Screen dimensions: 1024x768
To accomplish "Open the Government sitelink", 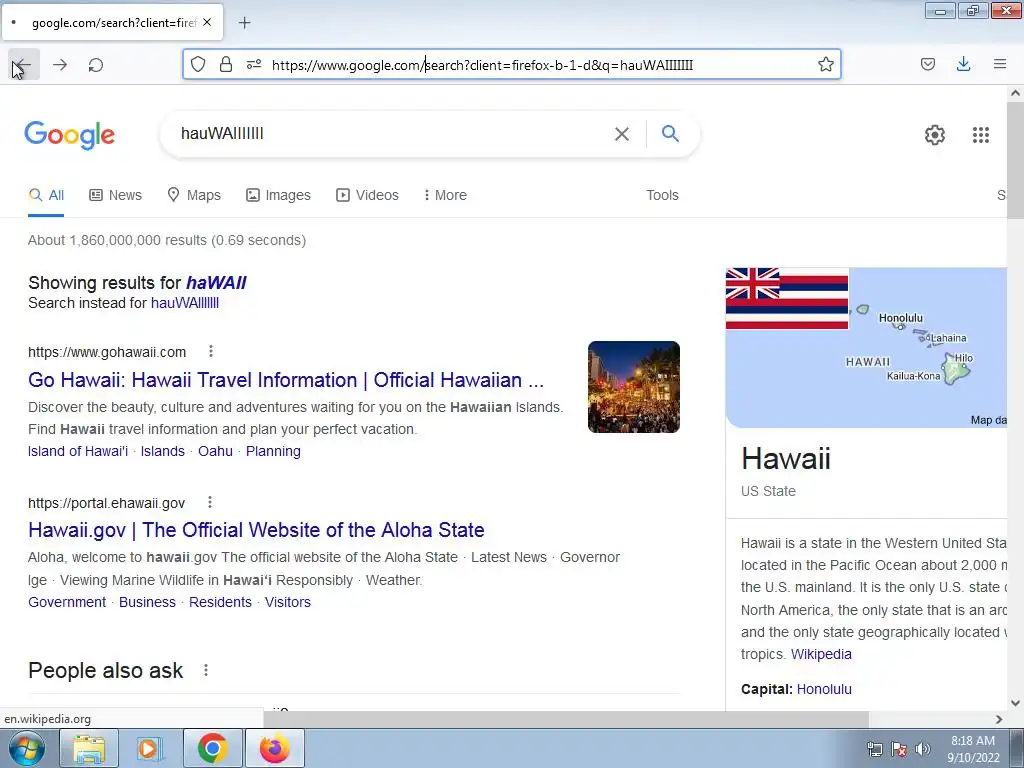I will (x=67, y=602).
